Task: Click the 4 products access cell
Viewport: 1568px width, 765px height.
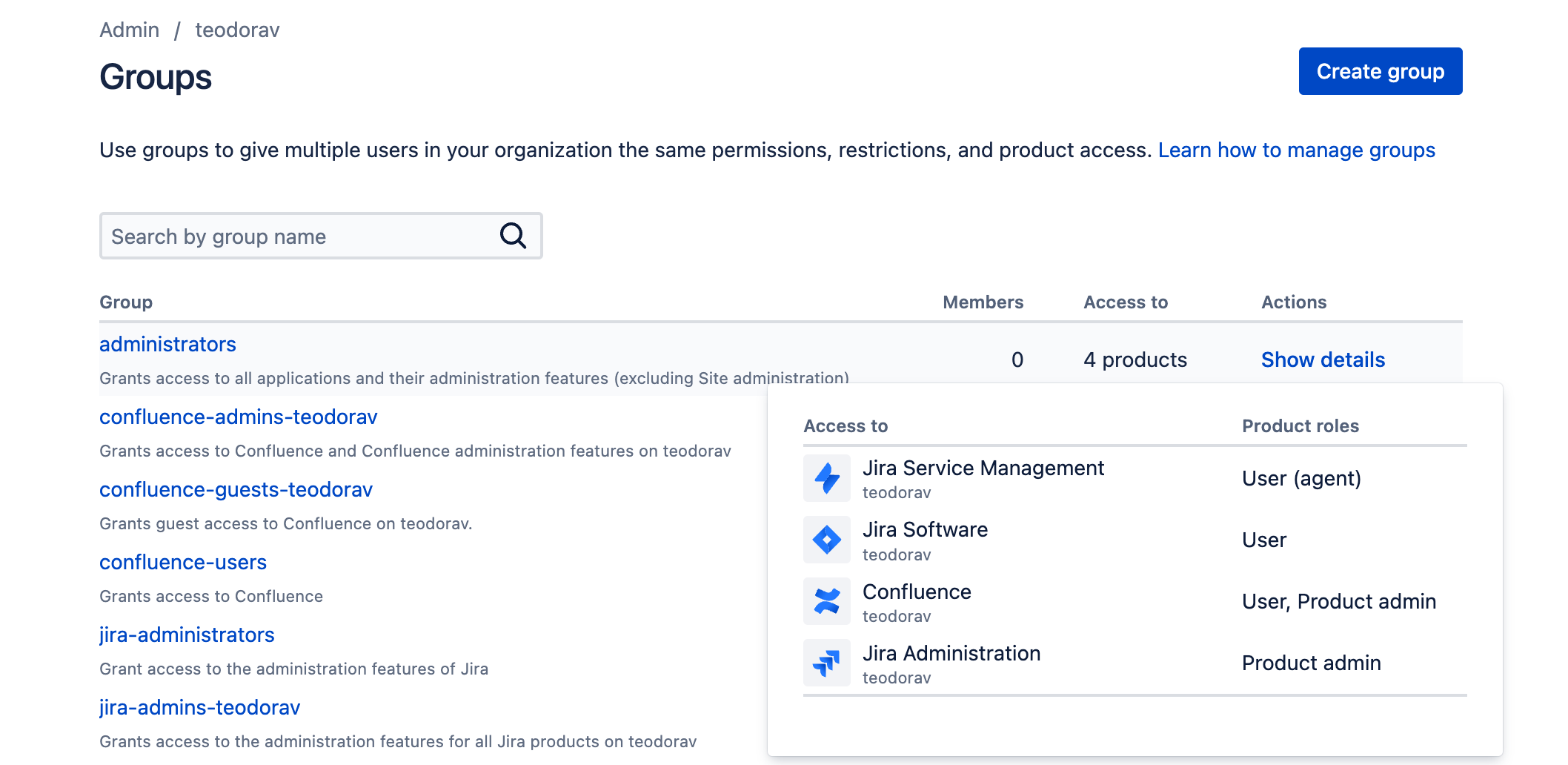Action: [x=1135, y=360]
